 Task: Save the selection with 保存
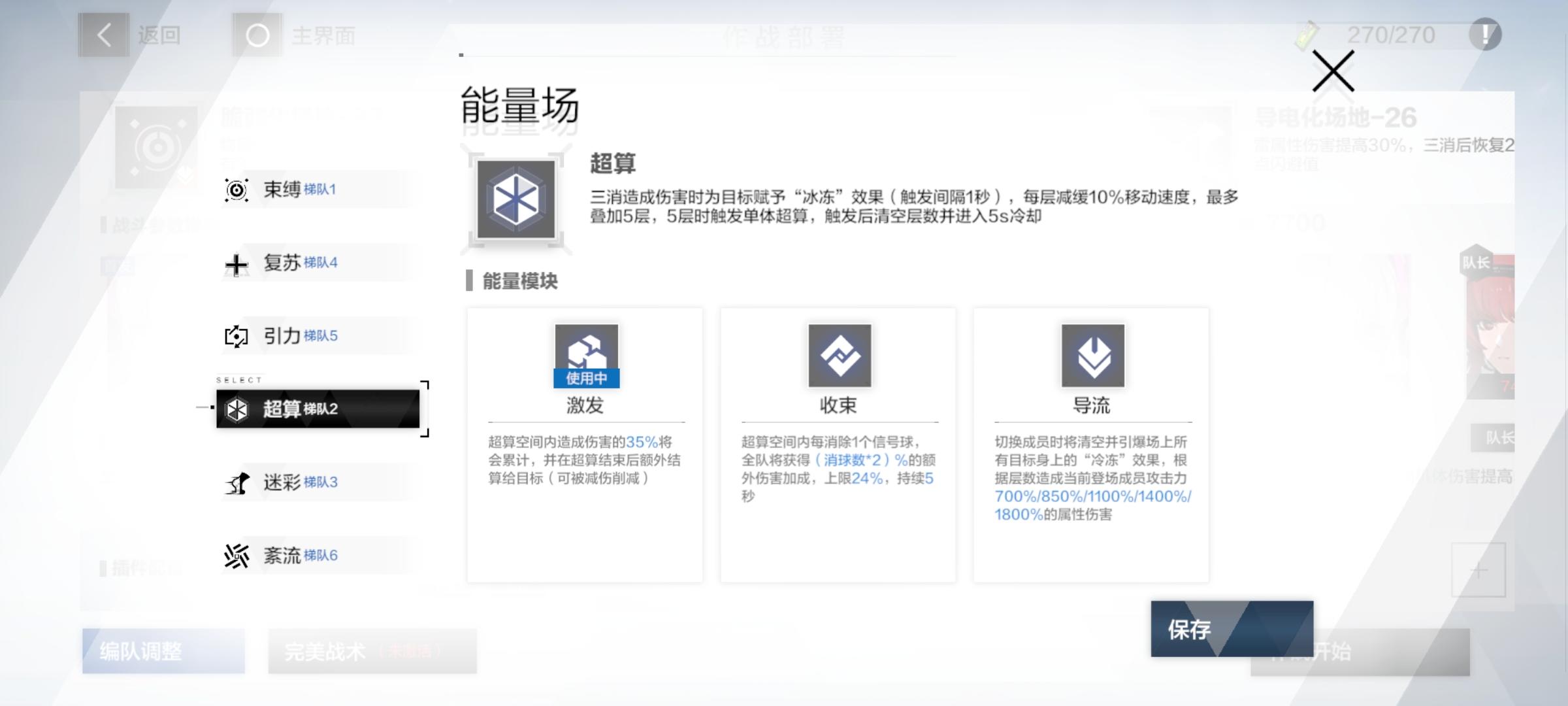[x=1232, y=629]
